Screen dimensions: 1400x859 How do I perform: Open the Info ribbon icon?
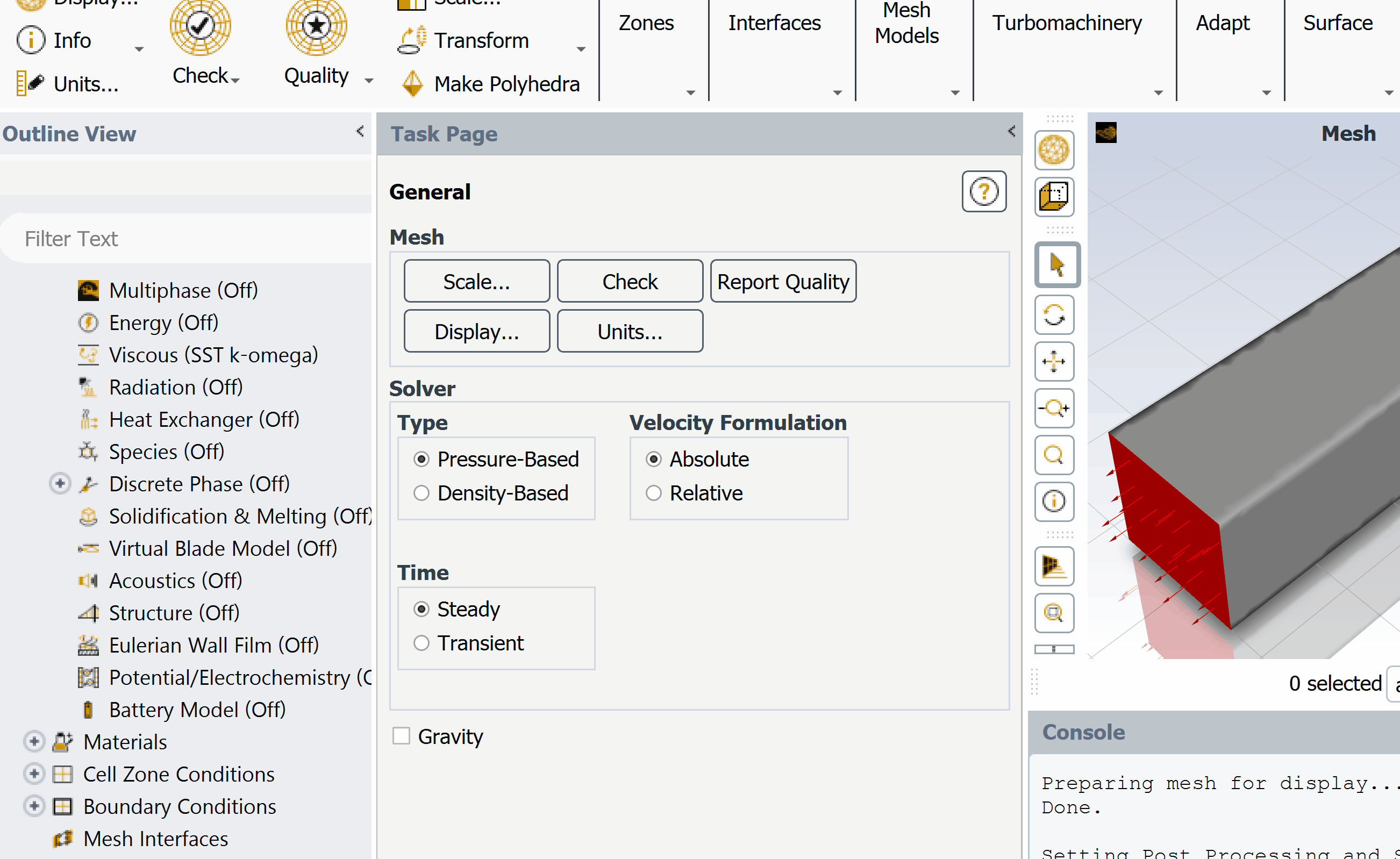pyautogui.click(x=31, y=40)
